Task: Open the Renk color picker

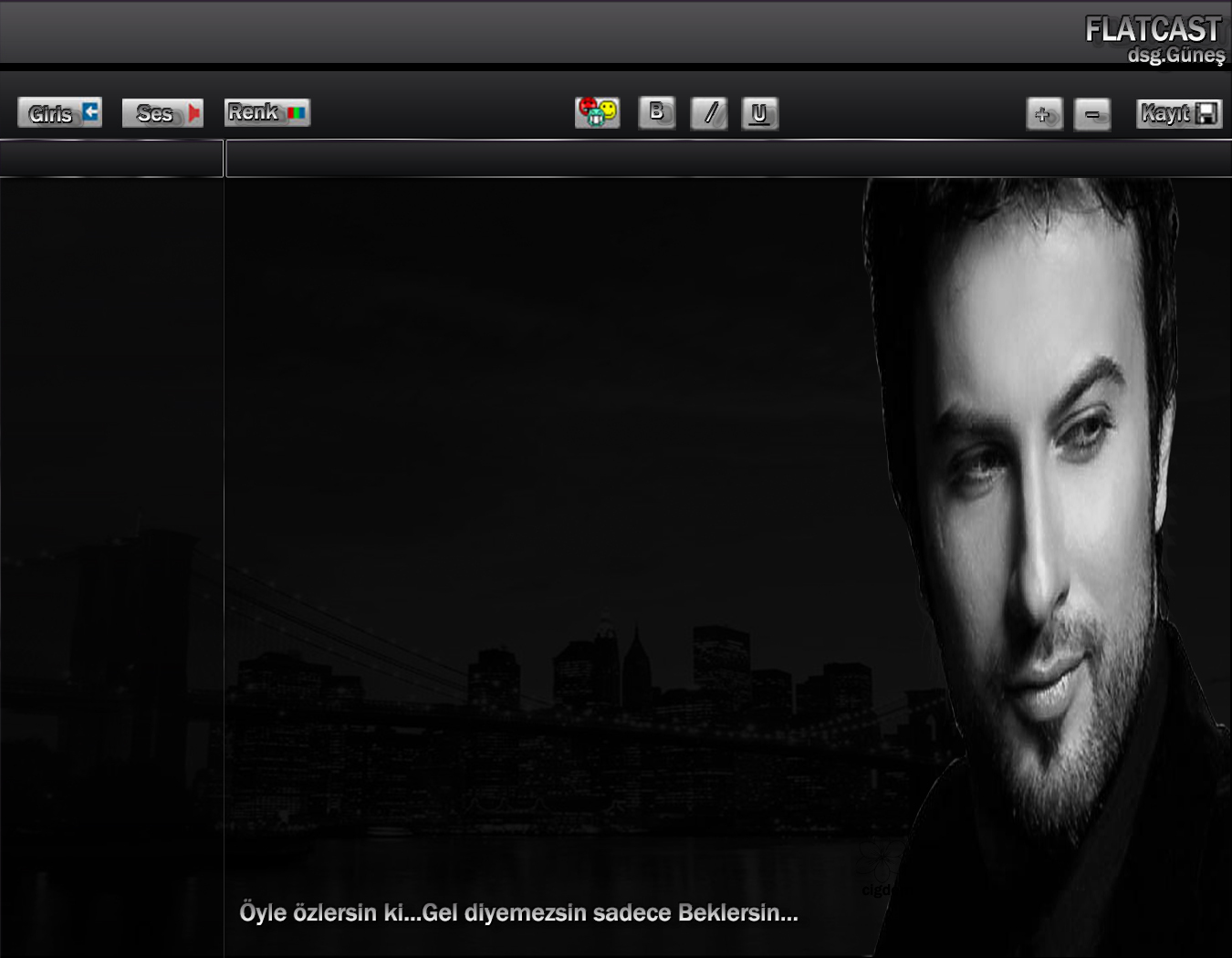Action: (266, 112)
